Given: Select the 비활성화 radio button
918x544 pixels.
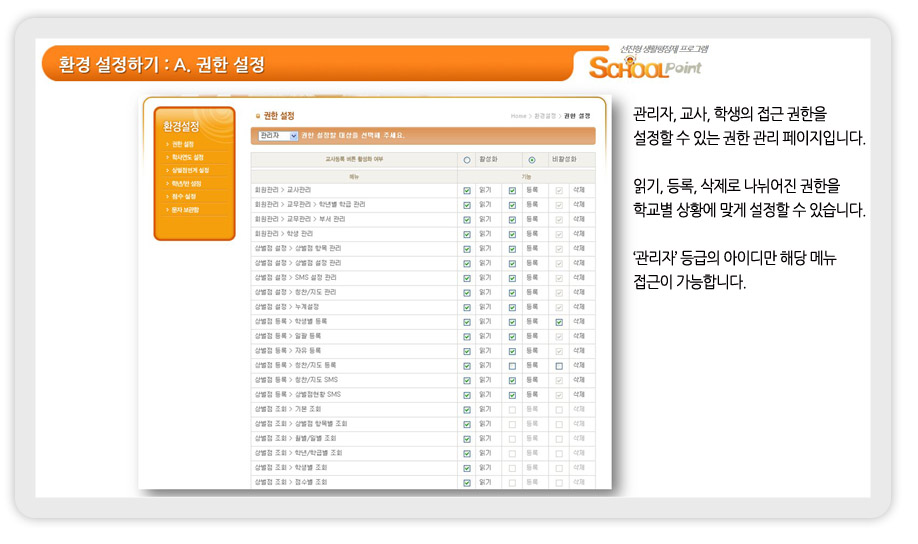Looking at the screenshot, I should coord(532,160).
